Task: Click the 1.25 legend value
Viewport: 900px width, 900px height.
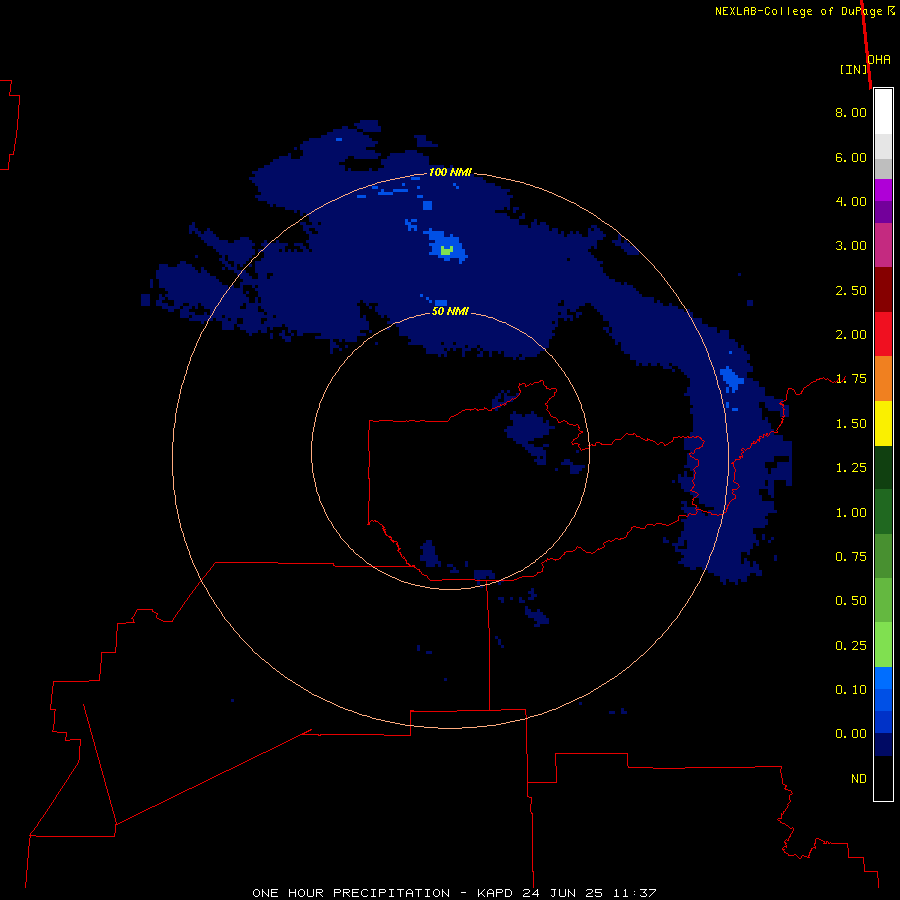Action: [x=851, y=468]
